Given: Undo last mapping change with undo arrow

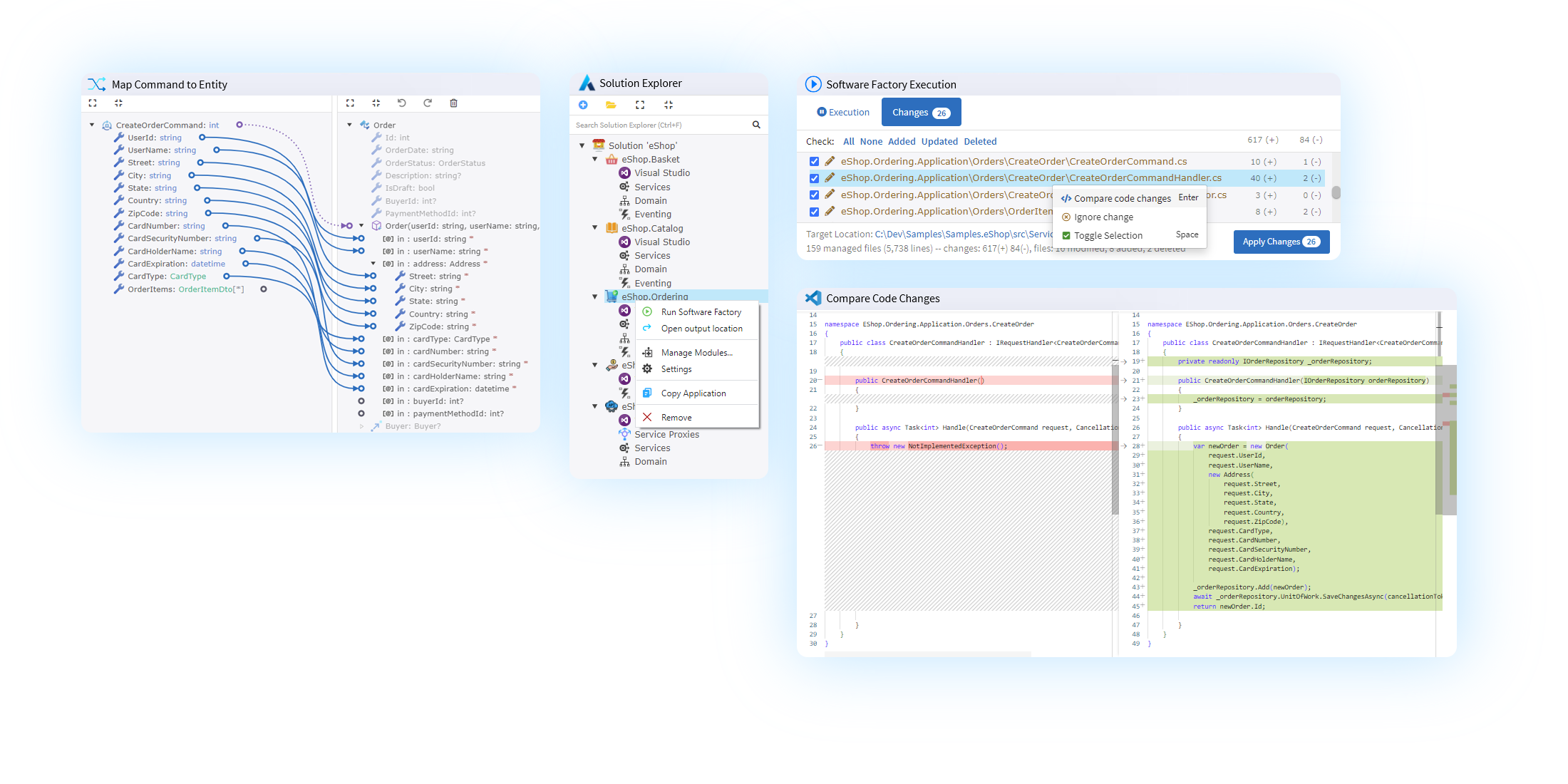Looking at the screenshot, I should click(401, 103).
